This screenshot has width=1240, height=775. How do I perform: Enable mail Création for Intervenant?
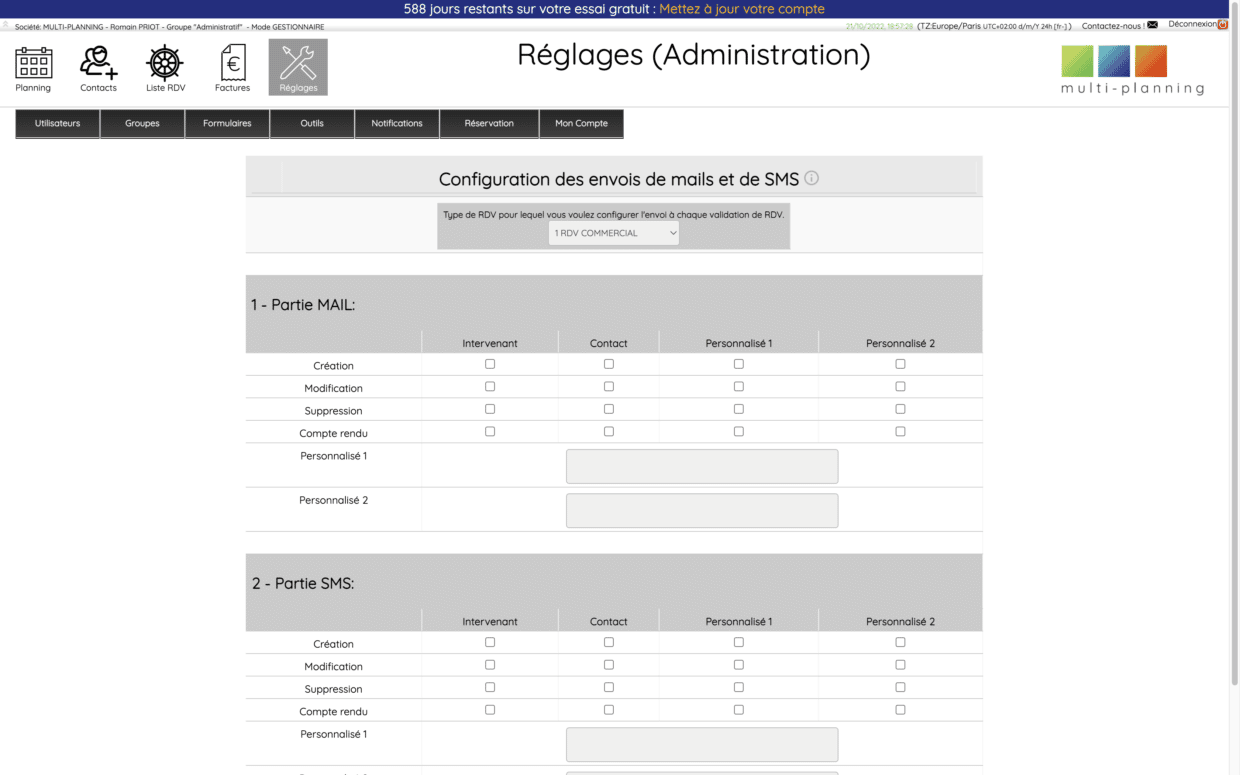click(490, 364)
